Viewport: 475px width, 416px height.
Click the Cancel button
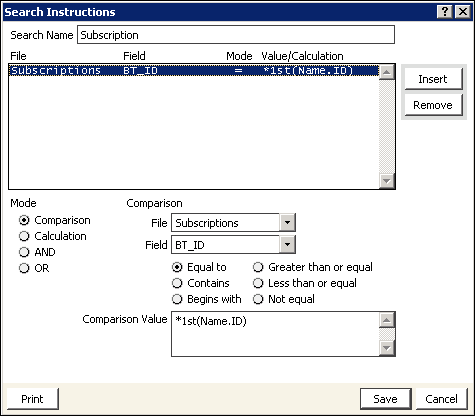[x=442, y=399]
